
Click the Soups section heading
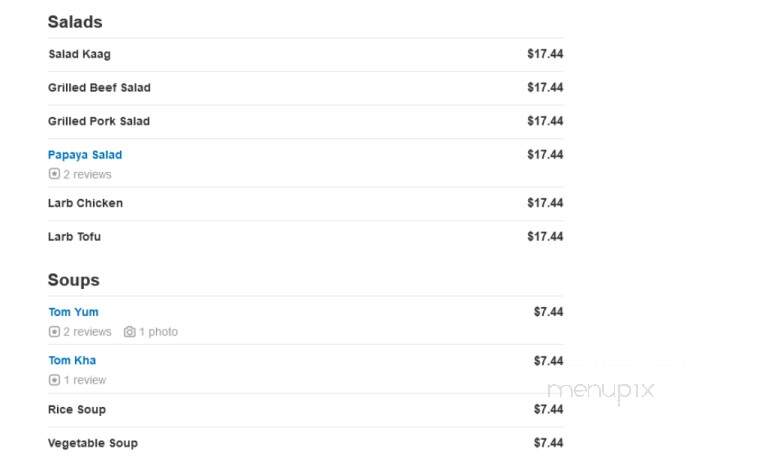click(x=74, y=280)
